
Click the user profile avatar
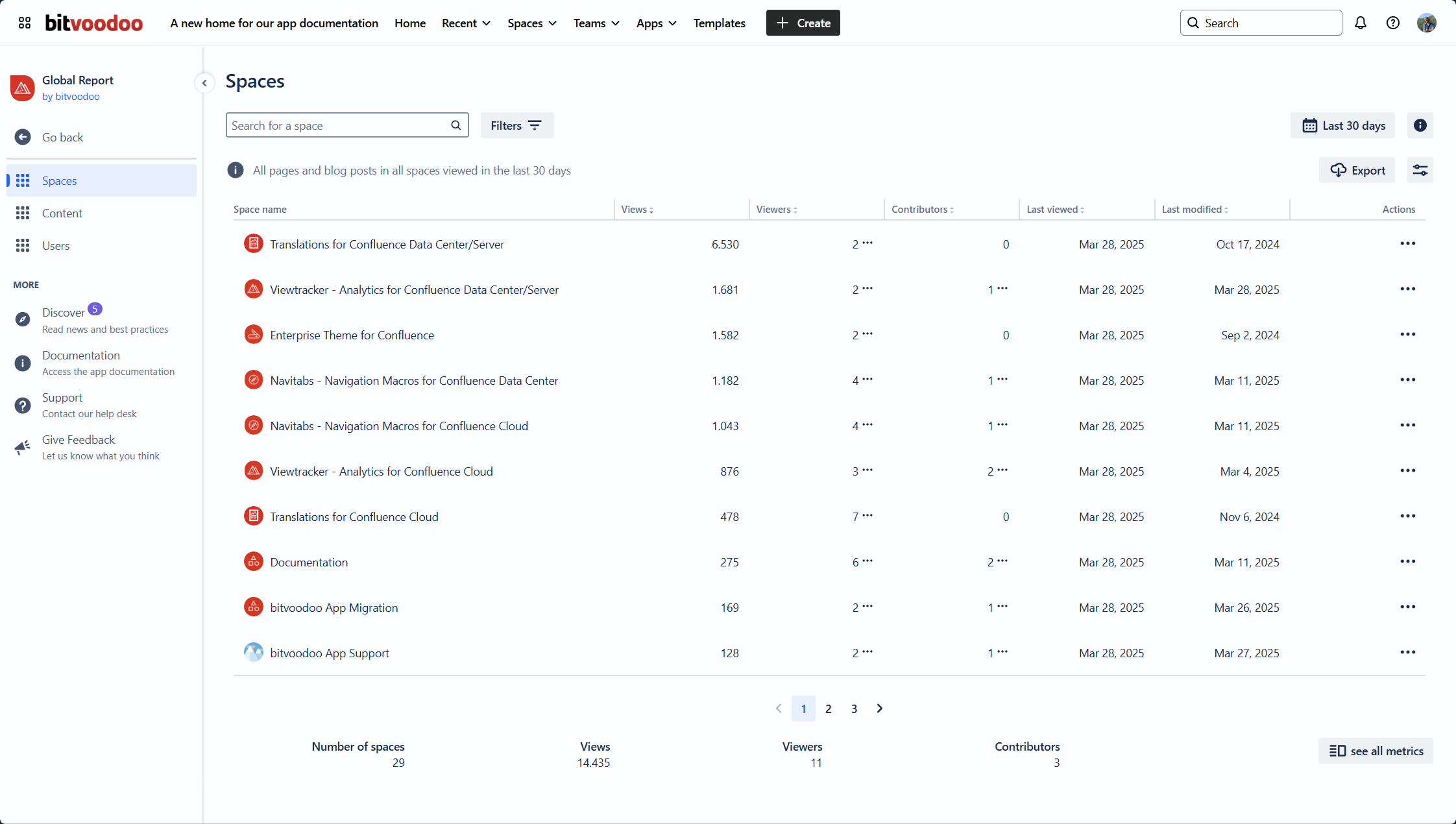point(1426,23)
